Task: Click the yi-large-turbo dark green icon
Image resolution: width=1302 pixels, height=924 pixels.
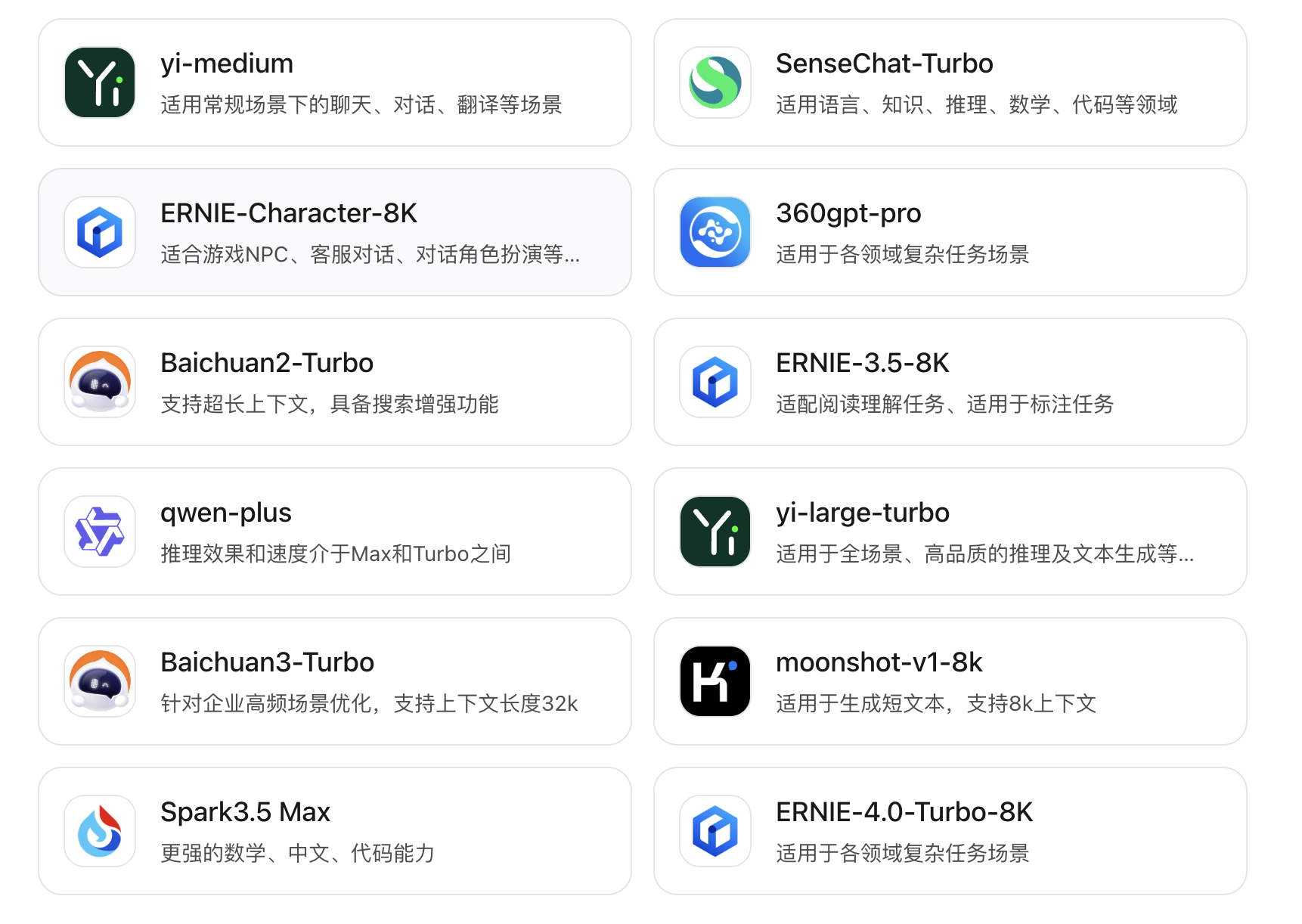Action: [715, 532]
